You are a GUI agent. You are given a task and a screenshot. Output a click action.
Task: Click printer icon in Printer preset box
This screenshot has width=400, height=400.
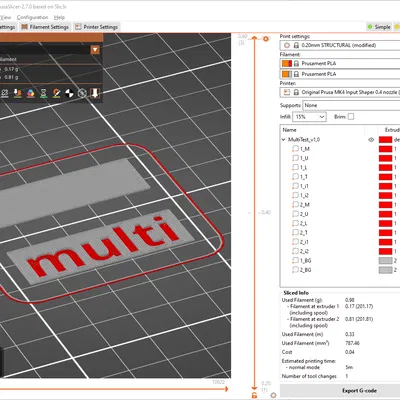287,92
